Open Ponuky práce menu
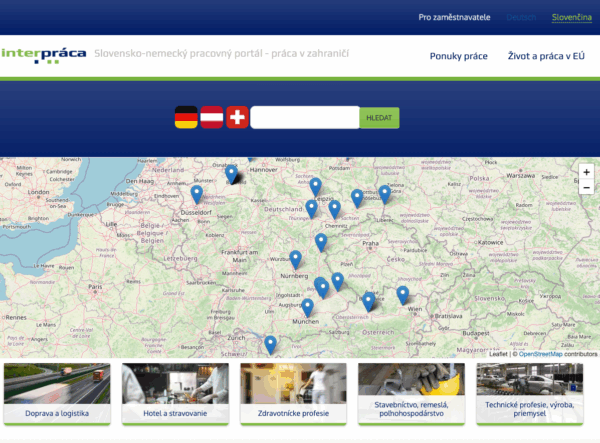 458,56
